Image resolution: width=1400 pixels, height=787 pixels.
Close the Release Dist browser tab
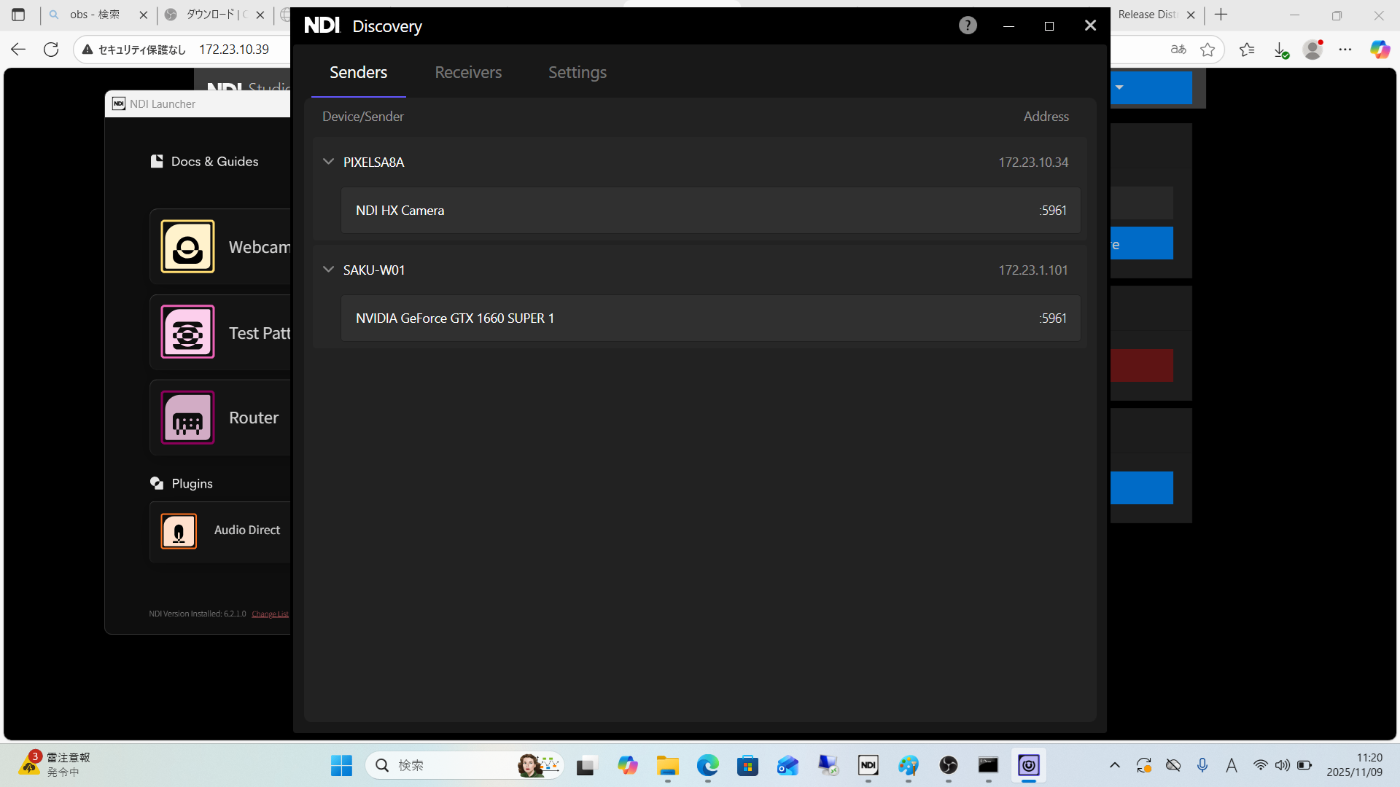(1191, 15)
